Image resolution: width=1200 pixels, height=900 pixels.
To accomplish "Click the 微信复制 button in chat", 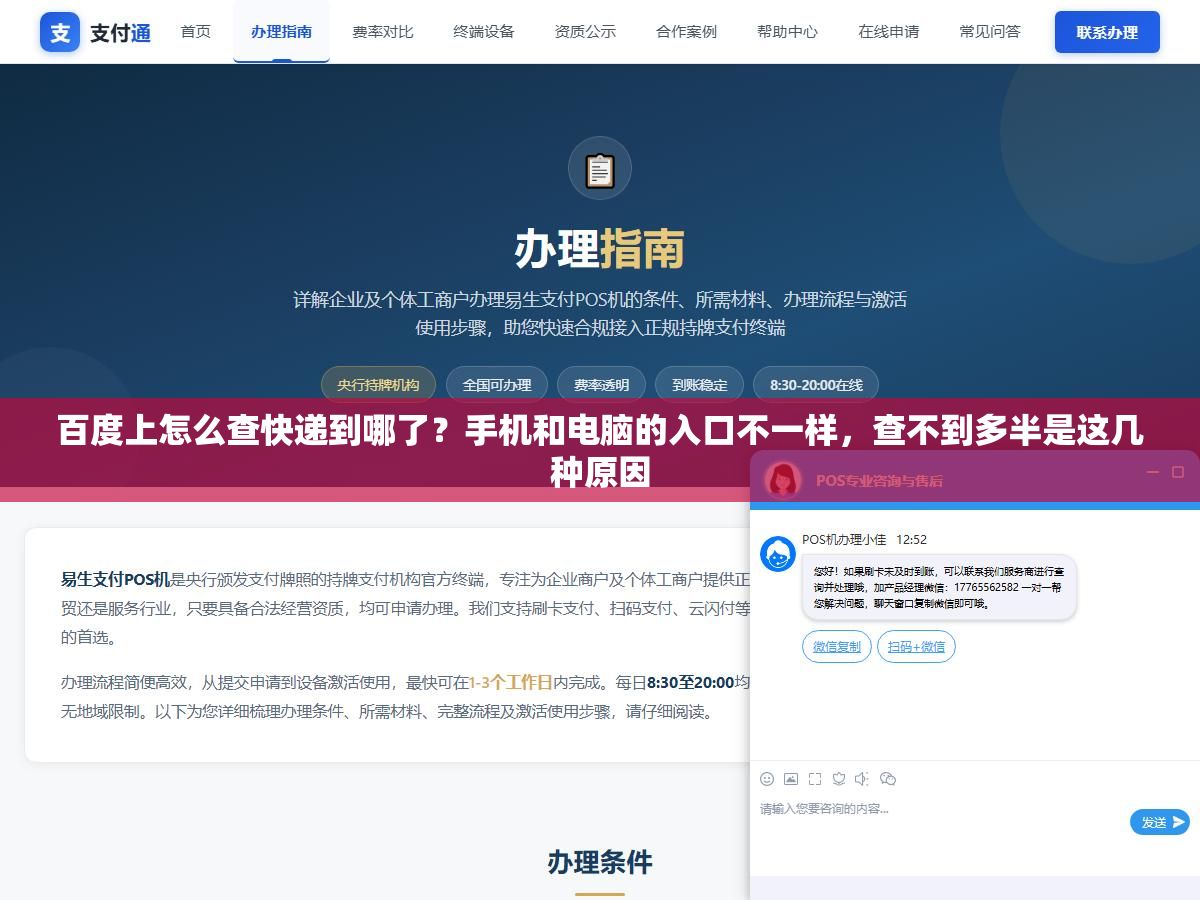I will (x=837, y=647).
